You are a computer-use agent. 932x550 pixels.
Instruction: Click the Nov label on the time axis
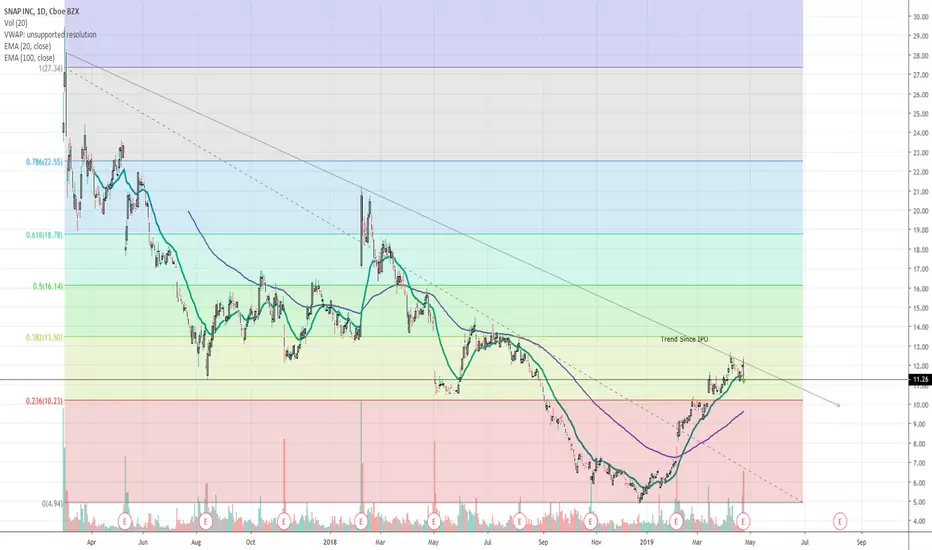coord(596,542)
